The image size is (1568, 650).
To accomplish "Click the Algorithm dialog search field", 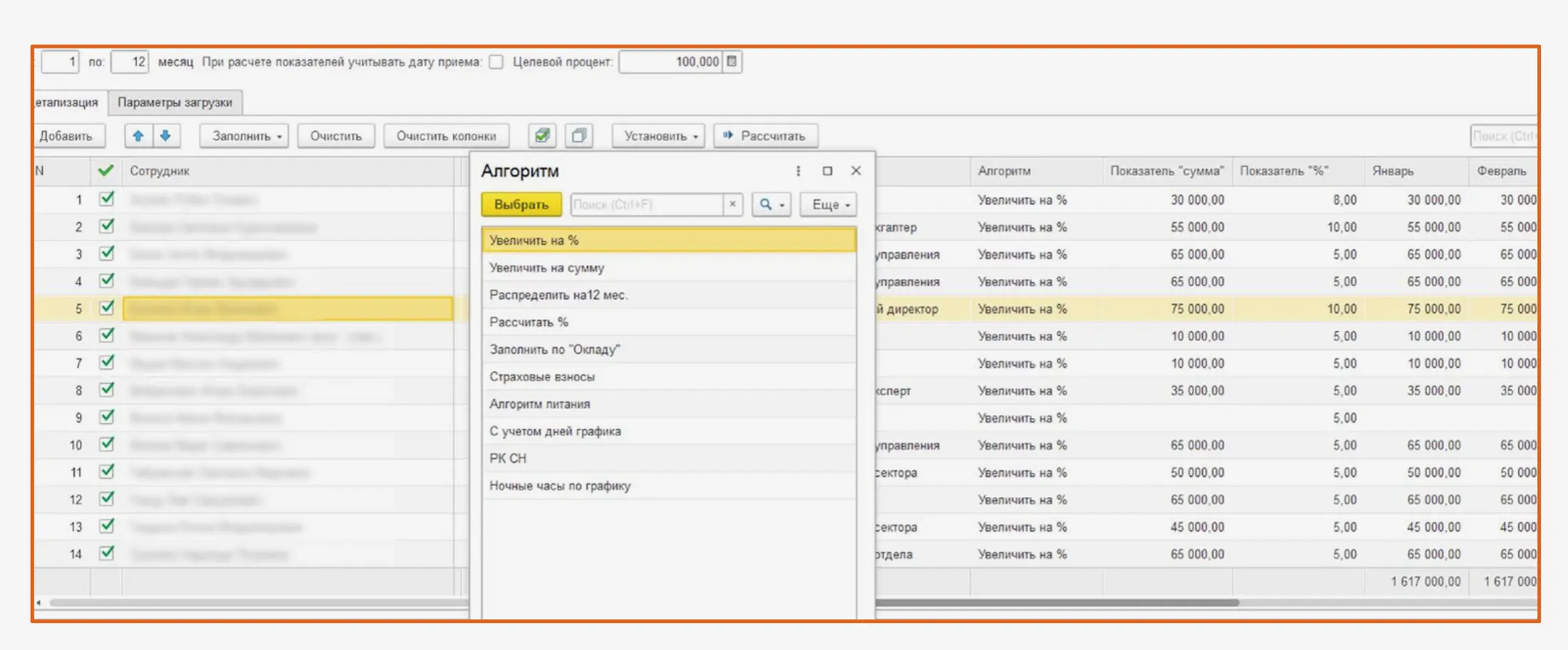I will coord(646,205).
